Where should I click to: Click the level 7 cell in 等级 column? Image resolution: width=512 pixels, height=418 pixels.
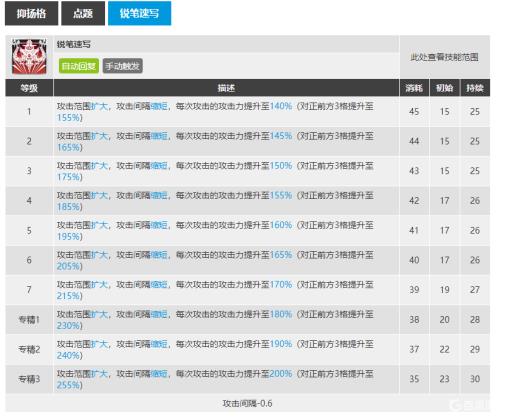tap(29, 290)
